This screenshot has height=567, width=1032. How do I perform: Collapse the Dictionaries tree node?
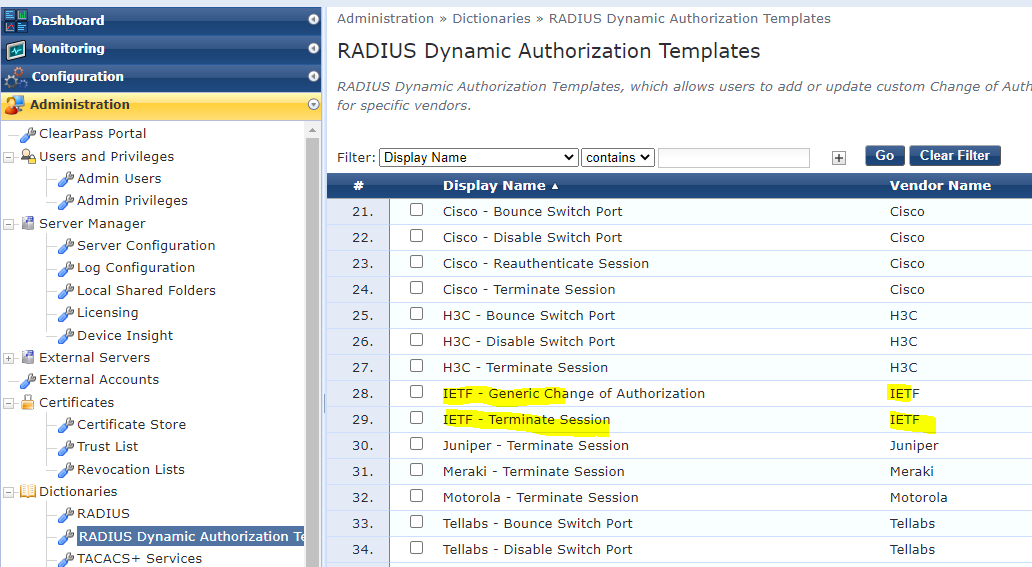coord(9,492)
